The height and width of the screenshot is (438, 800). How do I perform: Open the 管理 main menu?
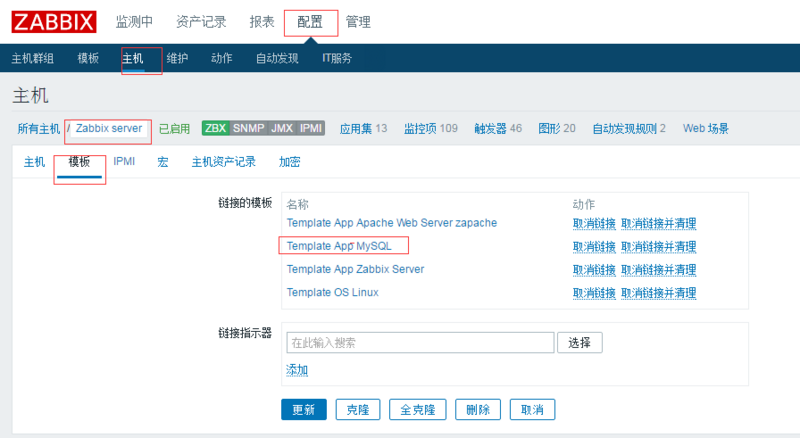[358, 22]
